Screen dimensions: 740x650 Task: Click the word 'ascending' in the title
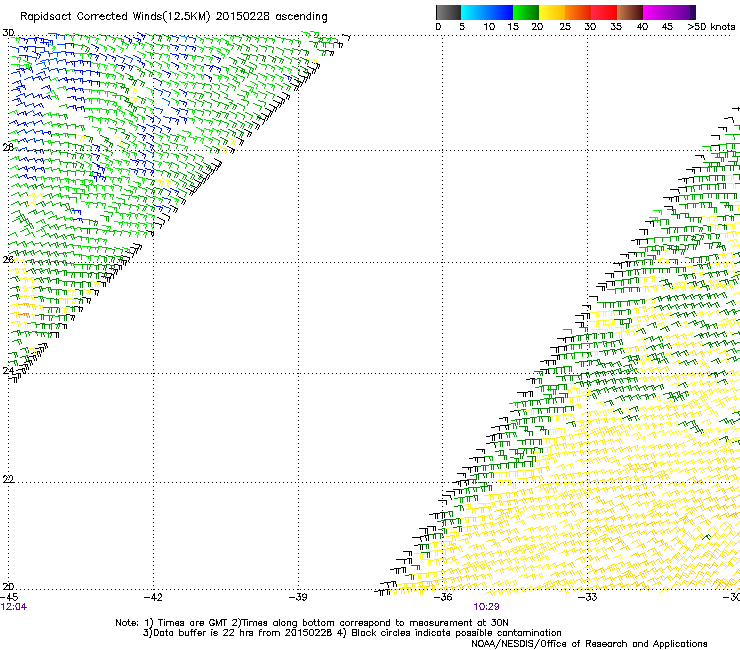[301, 17]
